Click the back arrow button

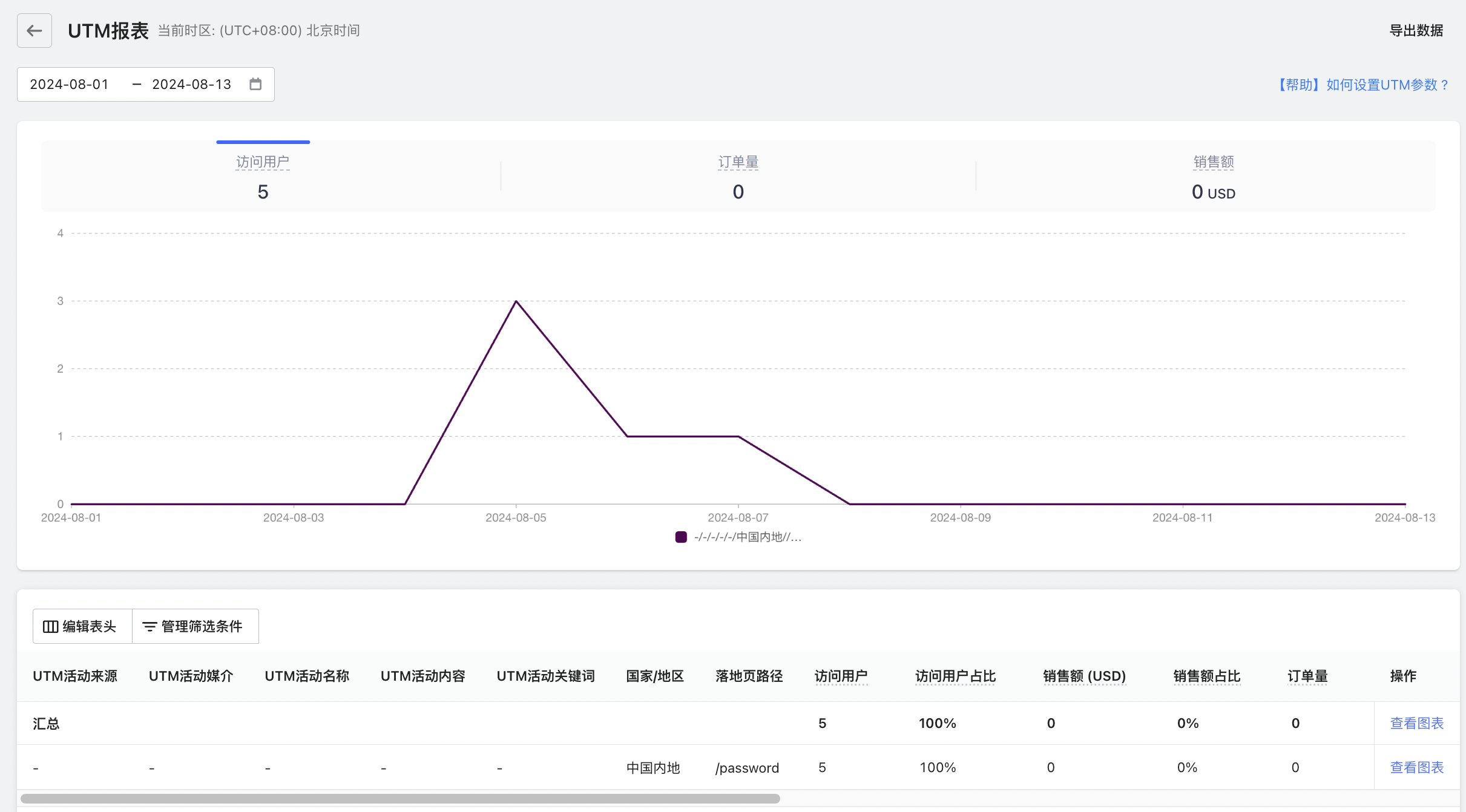pyautogui.click(x=35, y=30)
